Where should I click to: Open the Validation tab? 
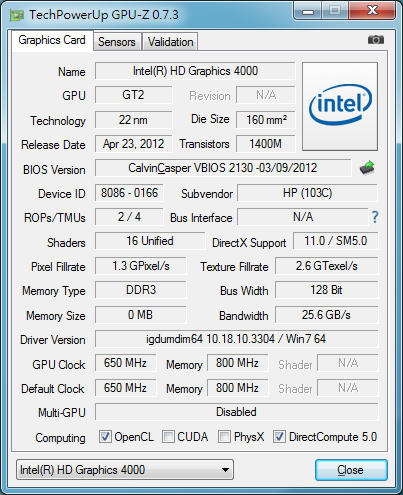pyautogui.click(x=170, y=42)
